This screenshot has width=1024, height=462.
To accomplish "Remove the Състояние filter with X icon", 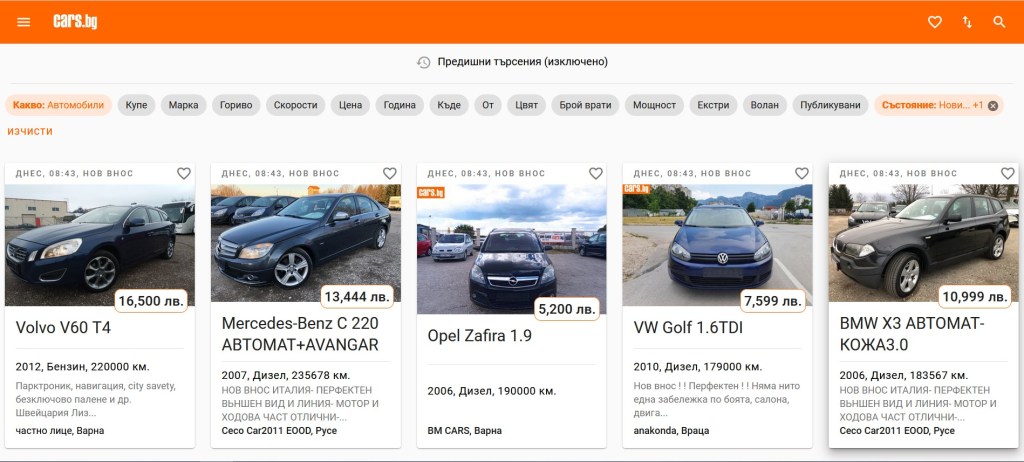I will point(993,105).
